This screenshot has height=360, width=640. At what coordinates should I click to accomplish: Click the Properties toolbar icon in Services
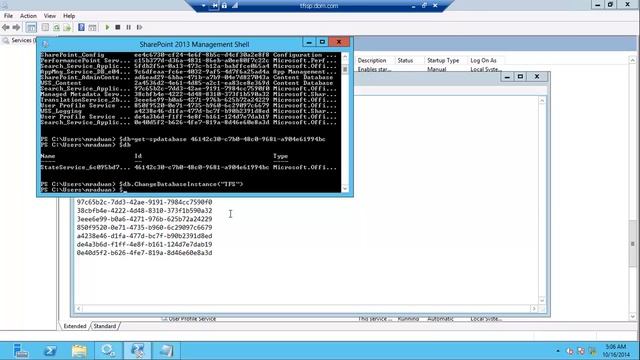pos(45,27)
